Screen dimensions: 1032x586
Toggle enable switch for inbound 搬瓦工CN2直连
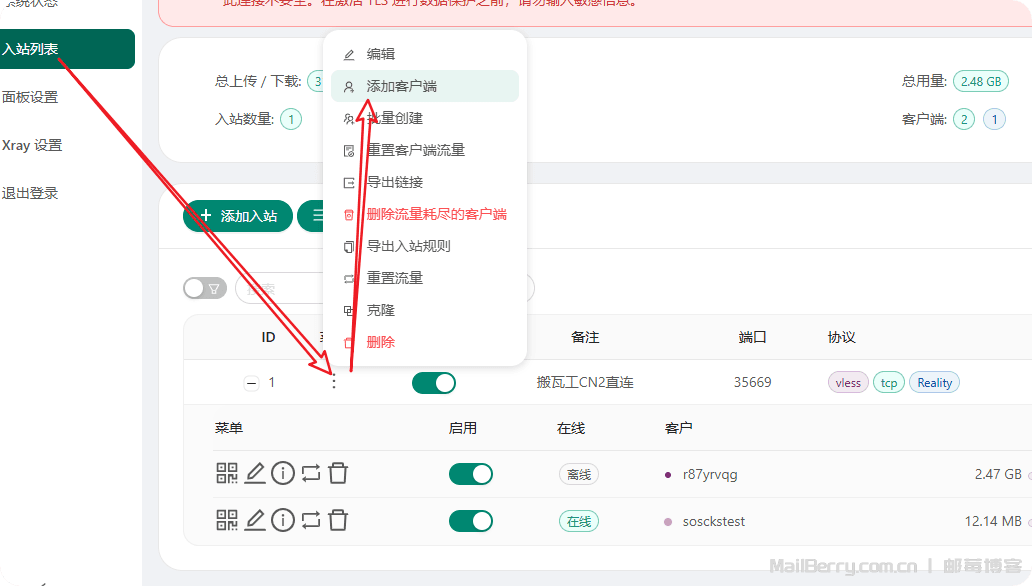point(433,383)
